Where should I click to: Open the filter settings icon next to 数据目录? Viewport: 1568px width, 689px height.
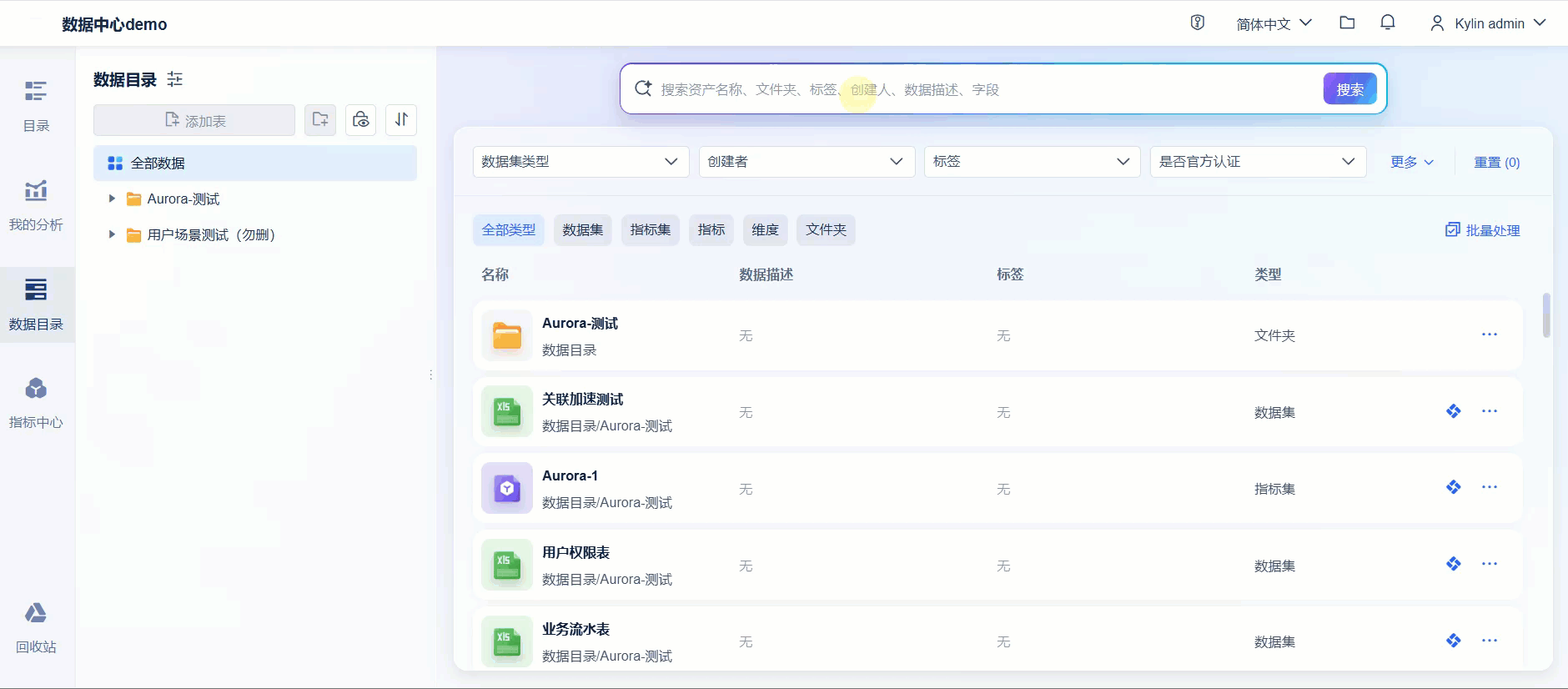(174, 79)
